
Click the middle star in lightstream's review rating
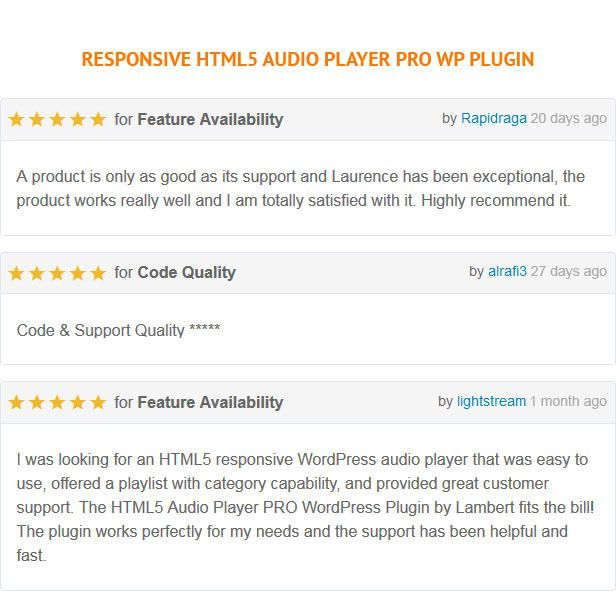[57, 402]
